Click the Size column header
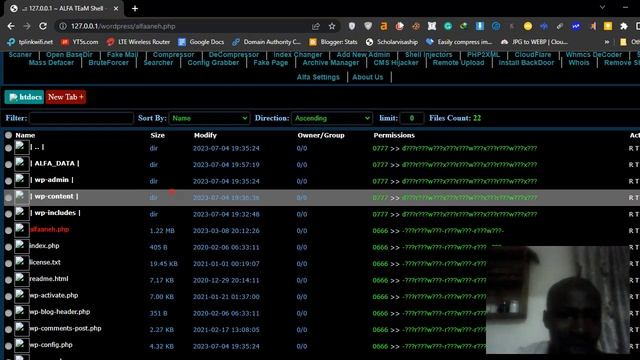This screenshot has width=640, height=360. (158, 135)
